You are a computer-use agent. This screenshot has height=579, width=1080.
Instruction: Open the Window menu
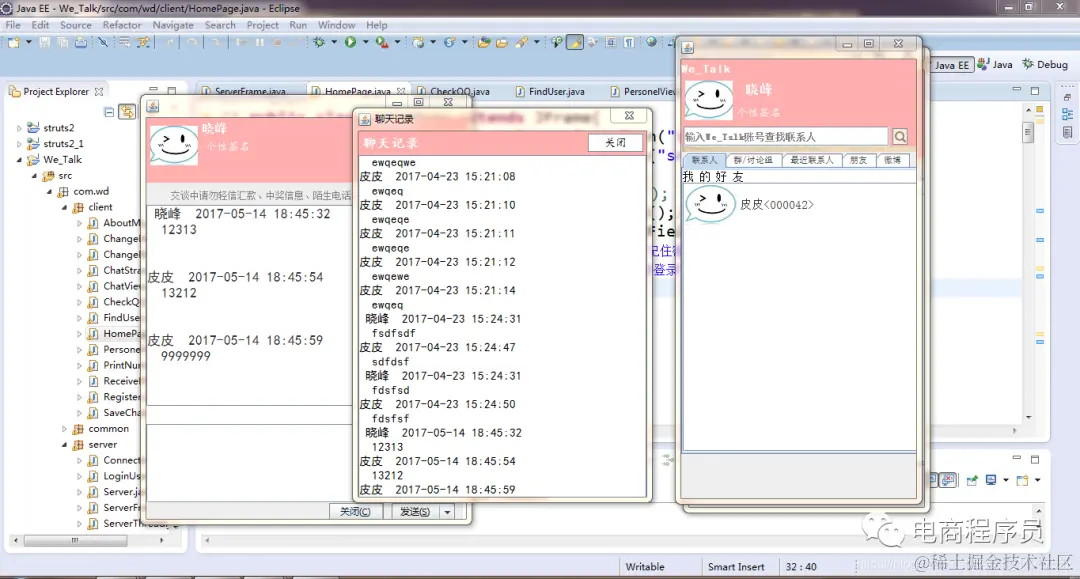[336, 25]
